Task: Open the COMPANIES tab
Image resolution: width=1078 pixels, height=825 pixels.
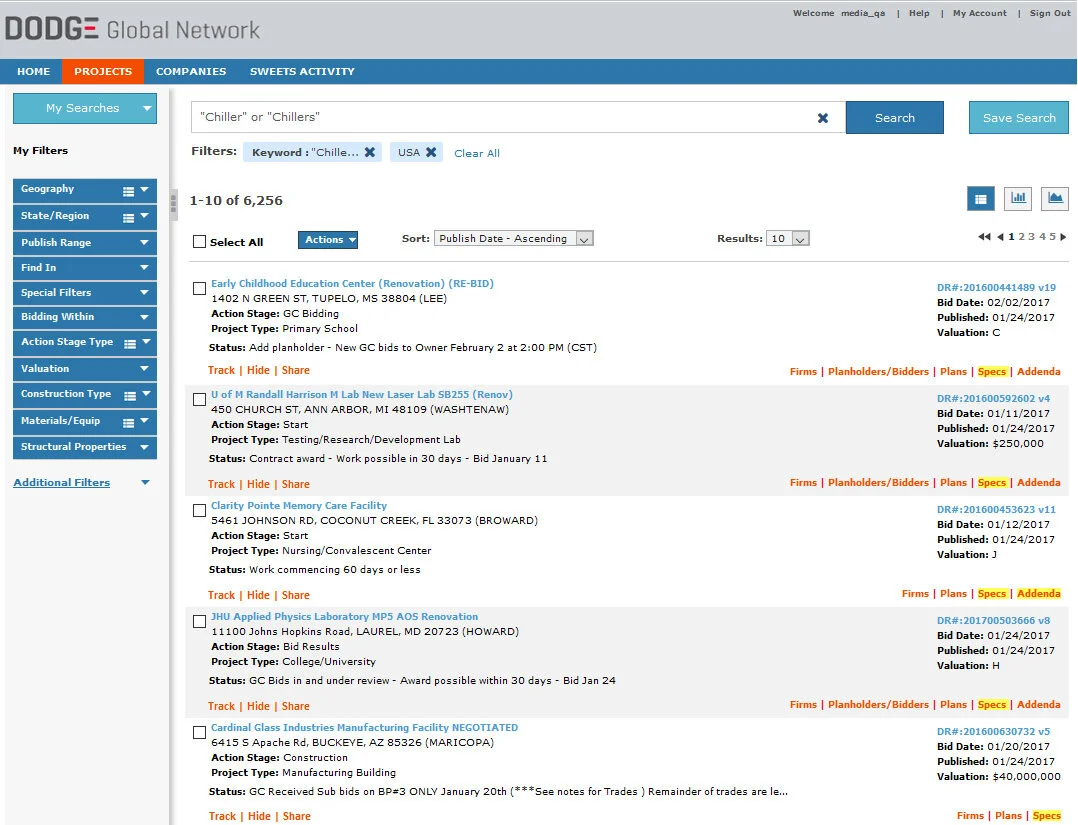Action: point(191,72)
